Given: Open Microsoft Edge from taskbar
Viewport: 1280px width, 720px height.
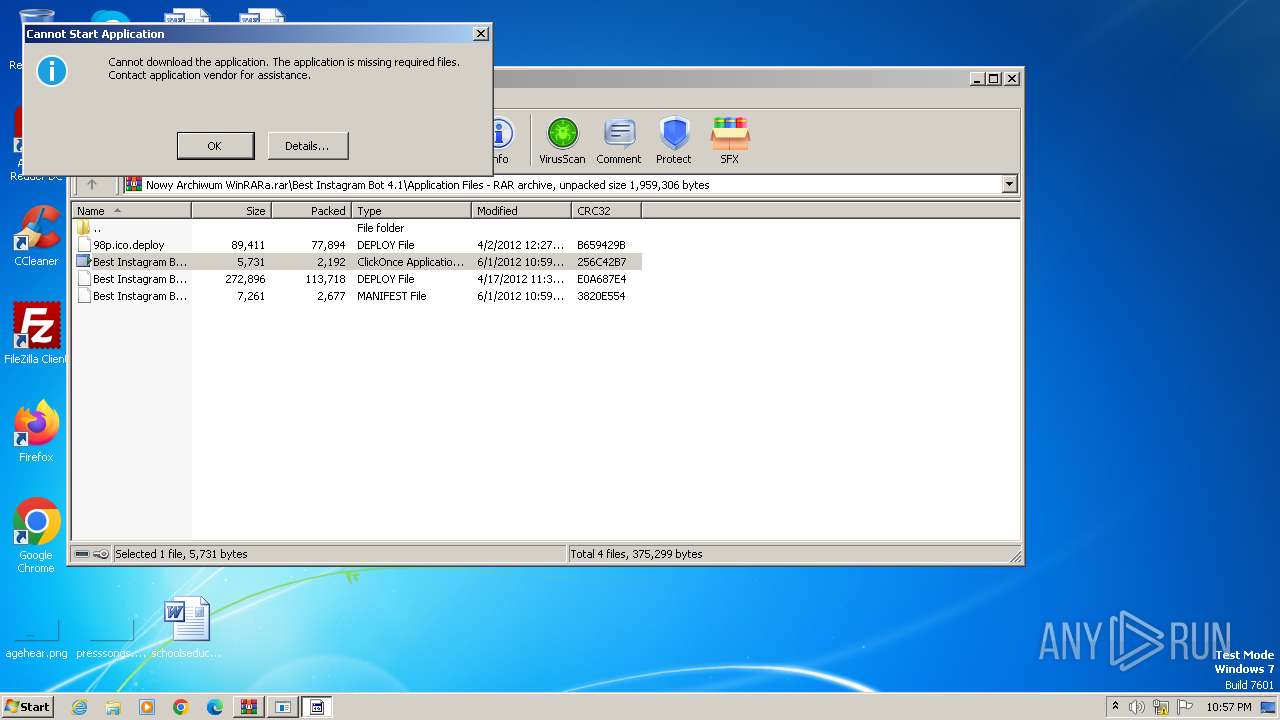Looking at the screenshot, I should click(x=215, y=707).
